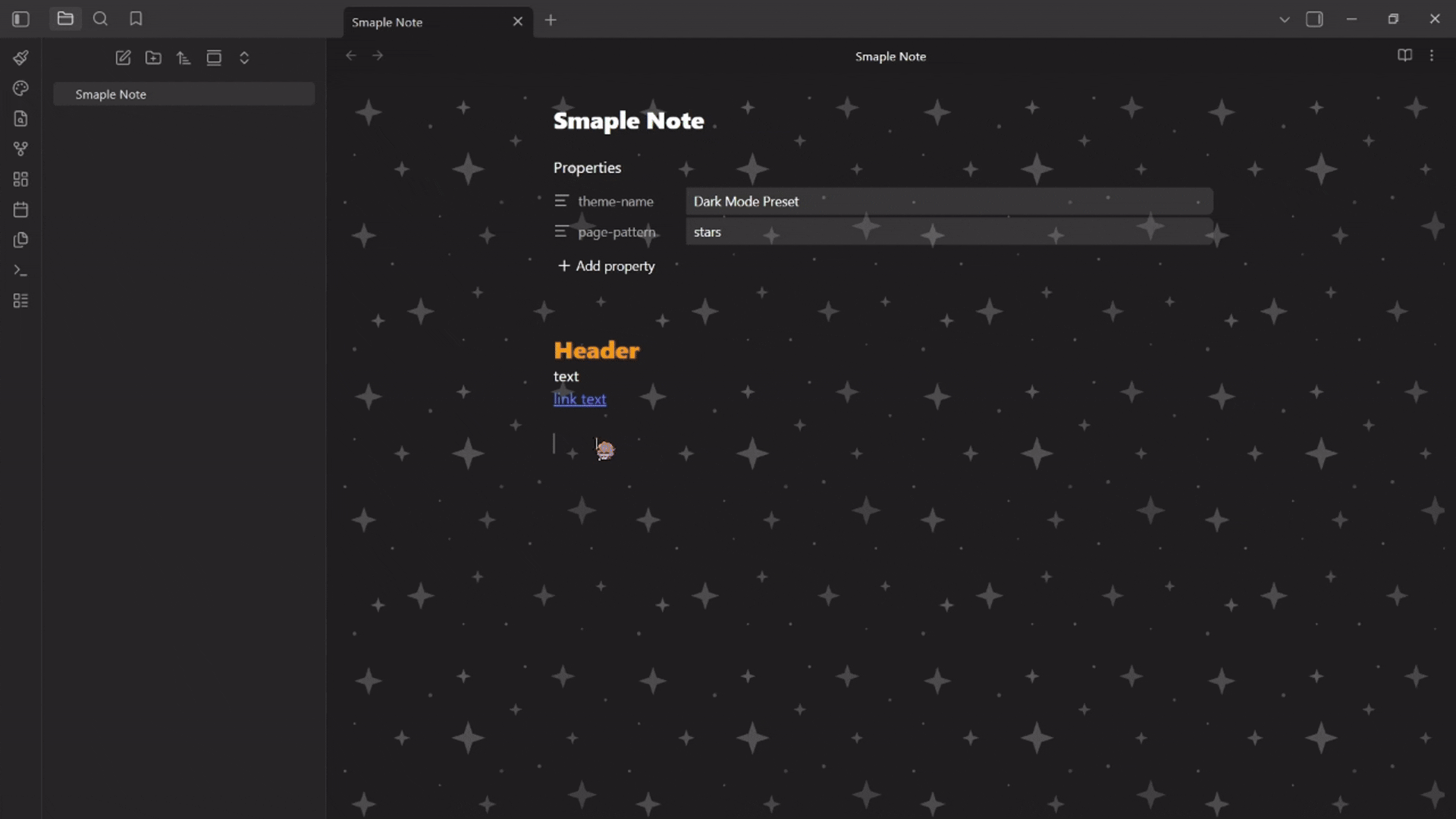Click the bottom list-grid ribbon icon

20,301
